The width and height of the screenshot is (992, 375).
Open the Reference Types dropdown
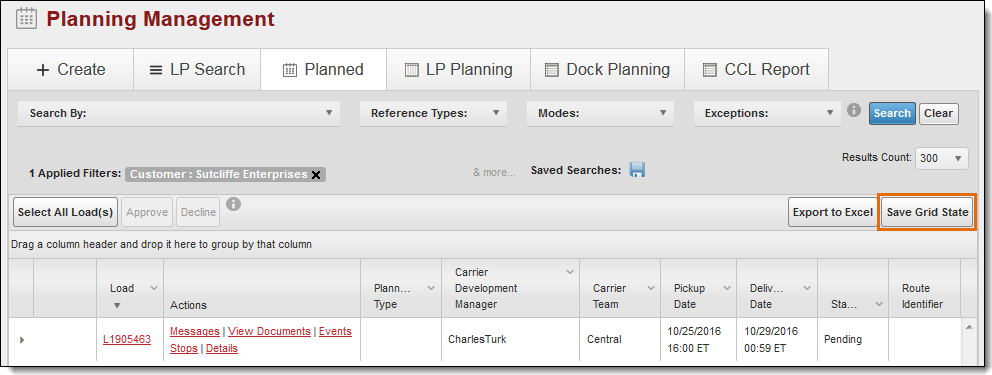433,113
